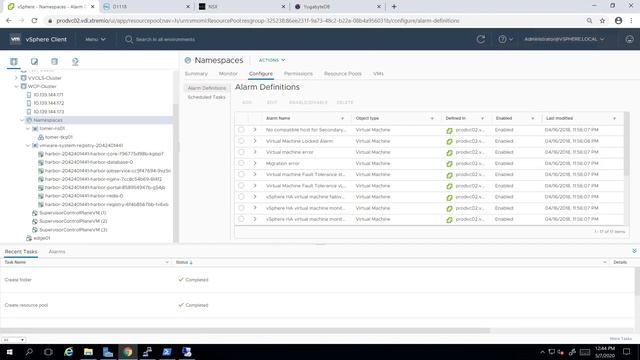Open the Windows Start menu
640x360 pixels.
(x=9, y=352)
